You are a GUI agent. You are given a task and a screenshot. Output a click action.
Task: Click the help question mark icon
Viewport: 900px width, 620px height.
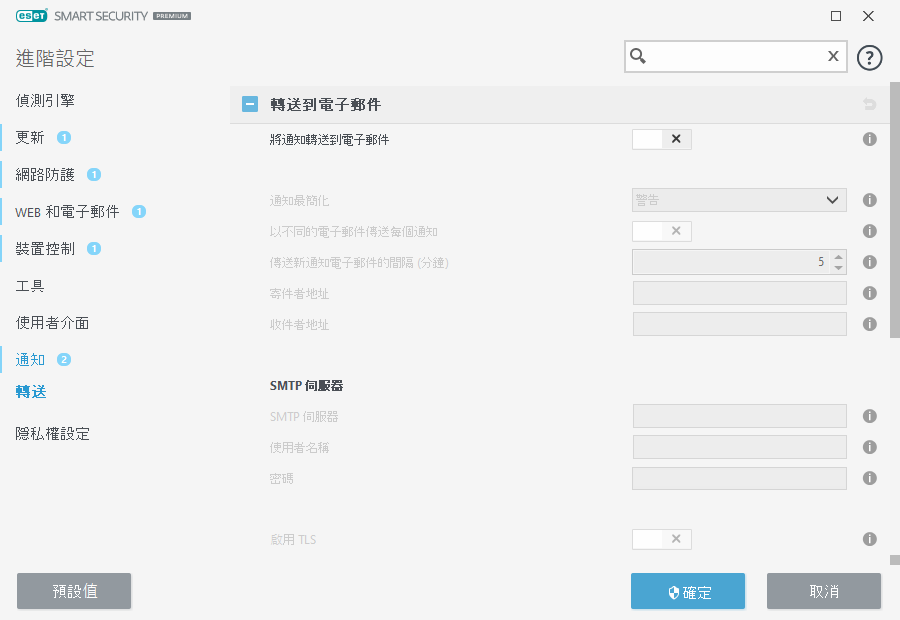pos(869,57)
